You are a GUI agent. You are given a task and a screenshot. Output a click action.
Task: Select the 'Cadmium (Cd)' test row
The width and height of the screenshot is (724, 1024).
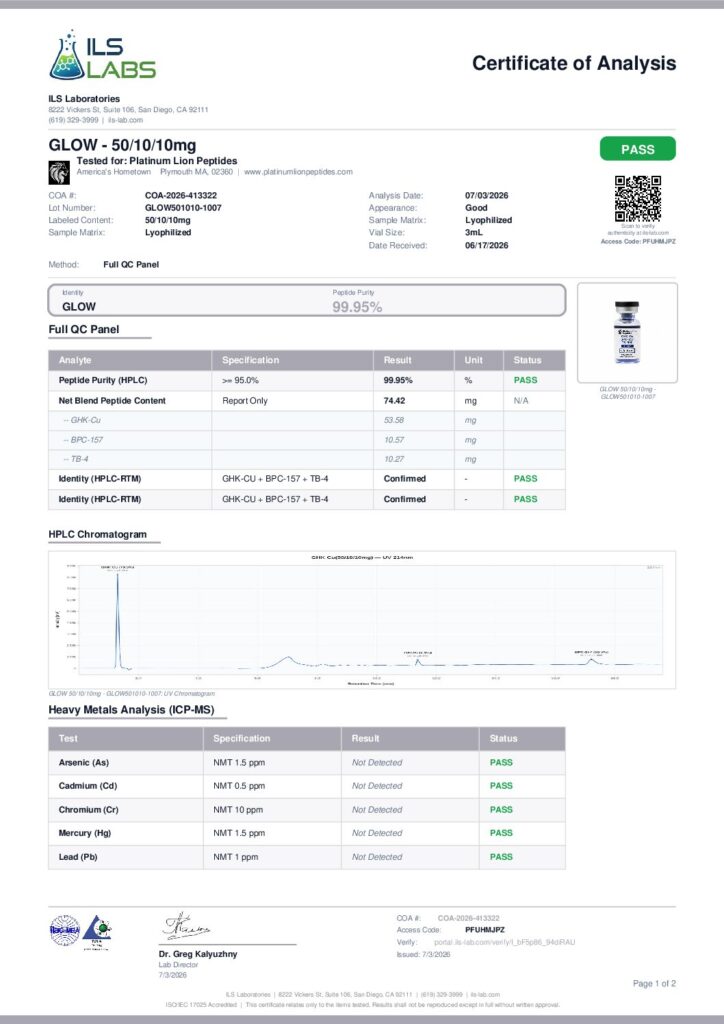[307, 786]
